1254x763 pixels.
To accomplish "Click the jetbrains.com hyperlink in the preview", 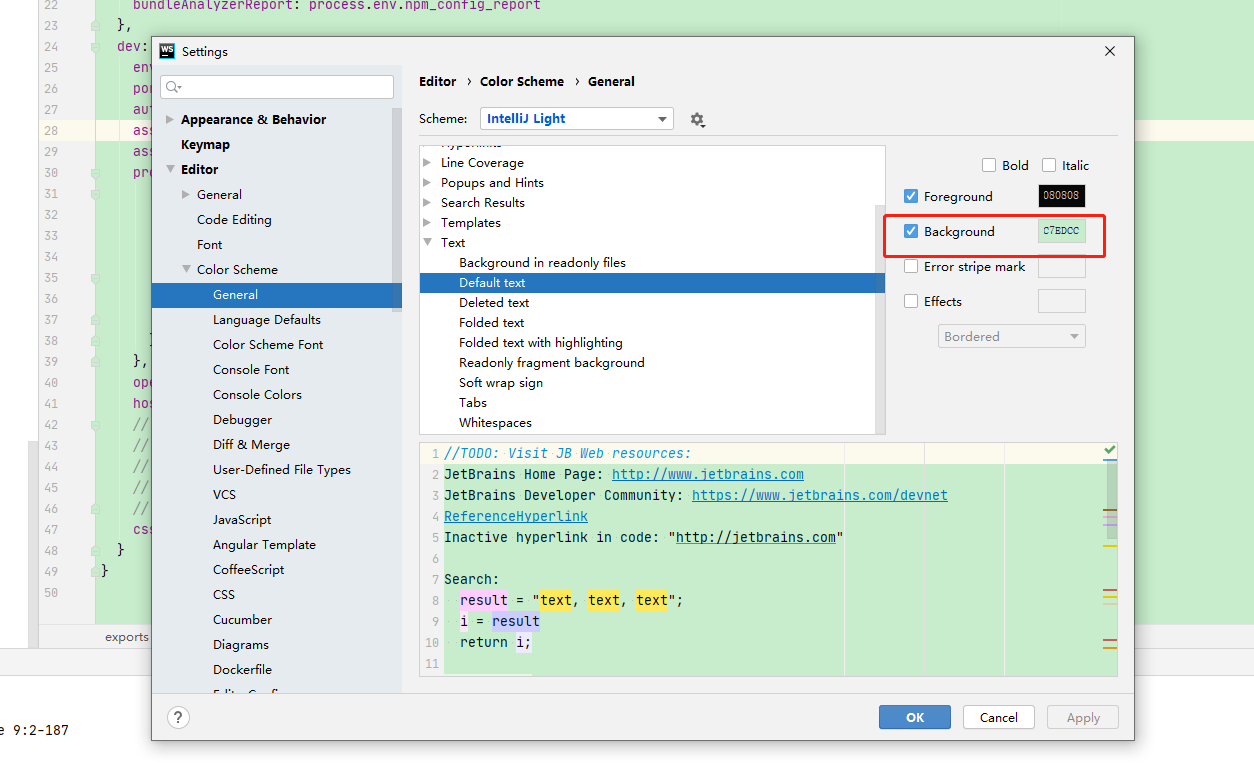I will pos(707,474).
